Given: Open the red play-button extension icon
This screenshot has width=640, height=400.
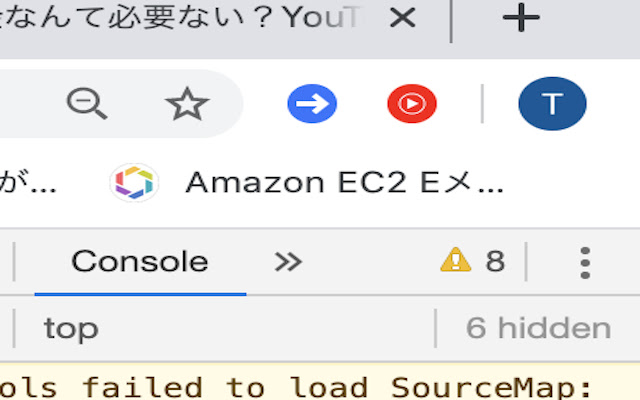Looking at the screenshot, I should tap(412, 104).
